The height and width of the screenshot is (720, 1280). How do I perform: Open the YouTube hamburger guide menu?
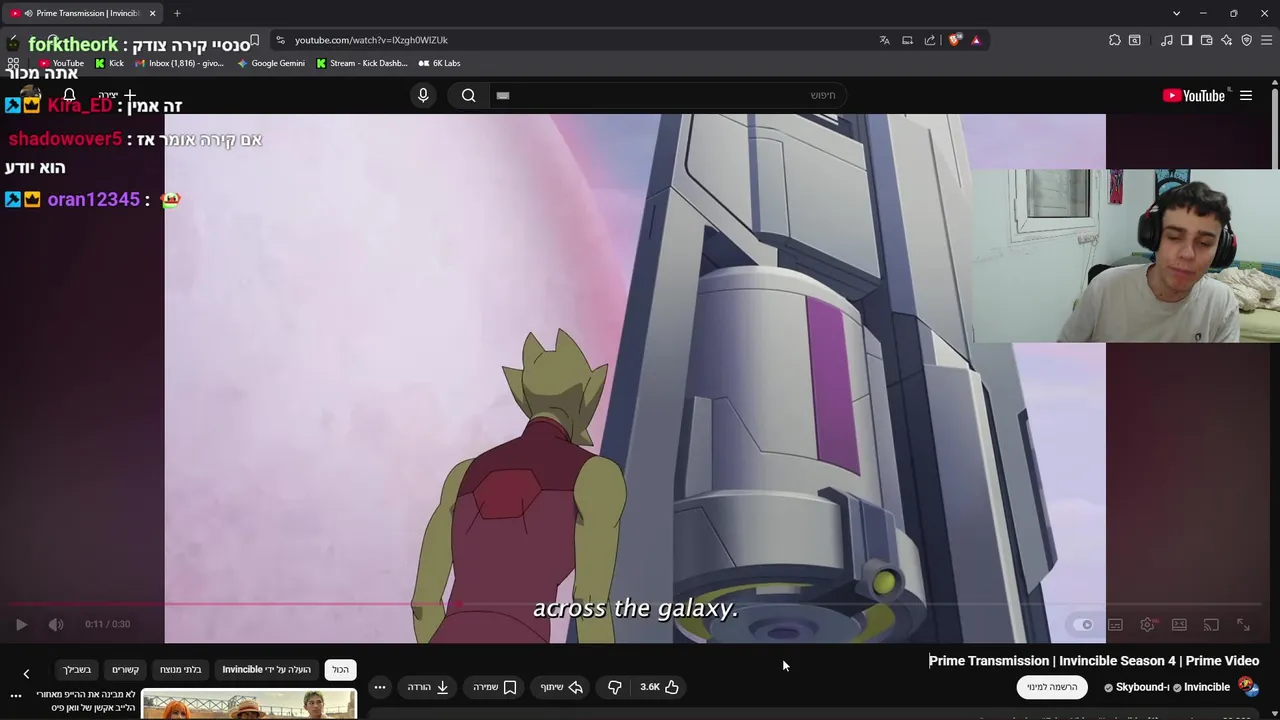(1246, 95)
